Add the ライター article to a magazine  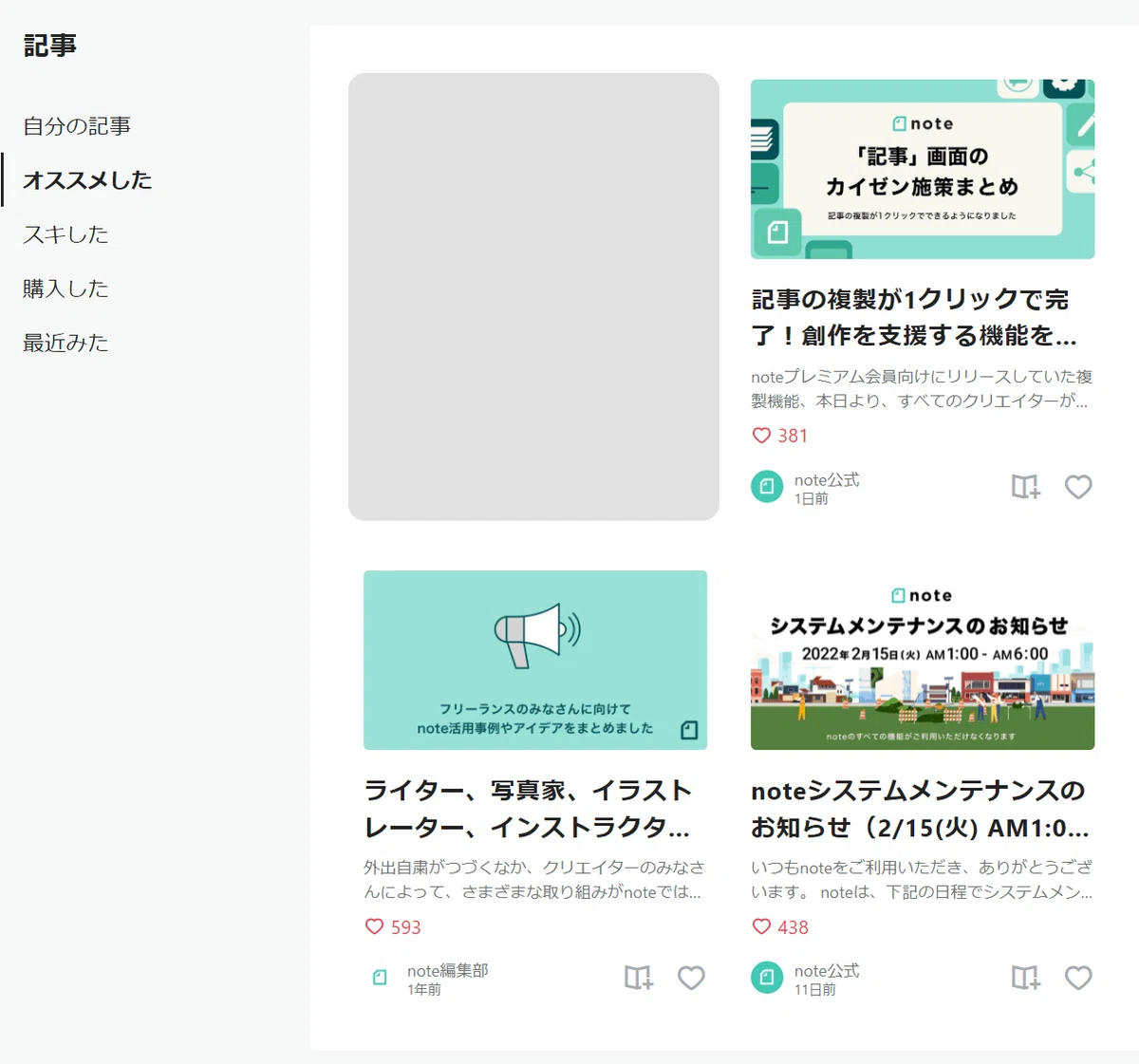(639, 978)
